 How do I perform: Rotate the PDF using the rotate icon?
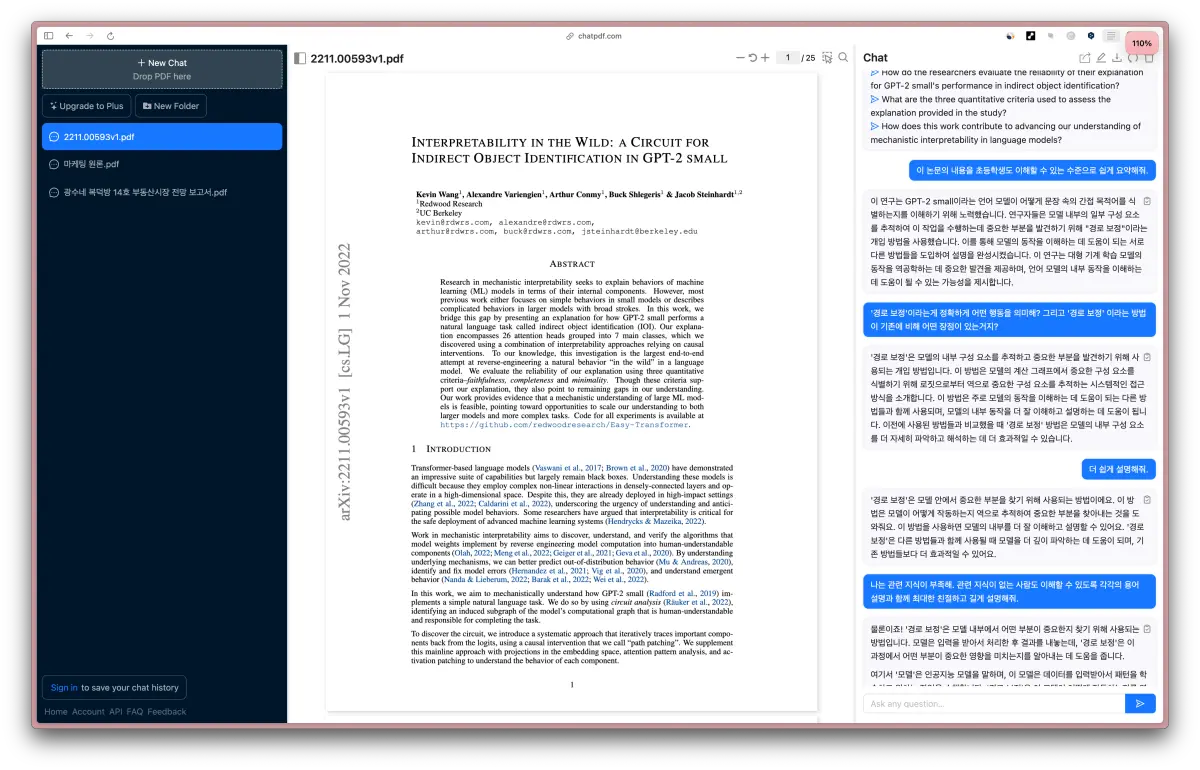[x=752, y=58]
